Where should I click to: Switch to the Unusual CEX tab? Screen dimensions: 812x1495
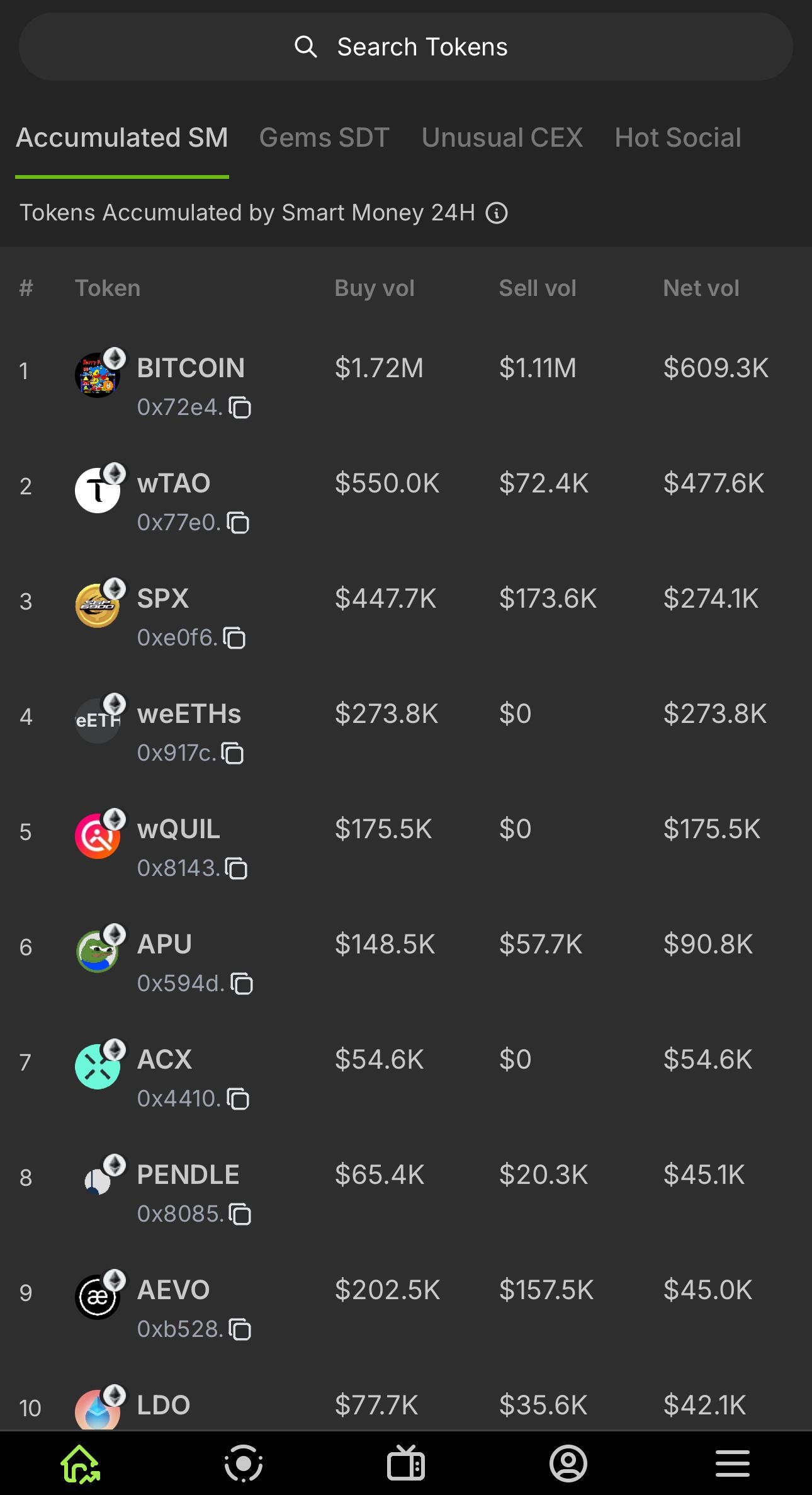click(502, 138)
